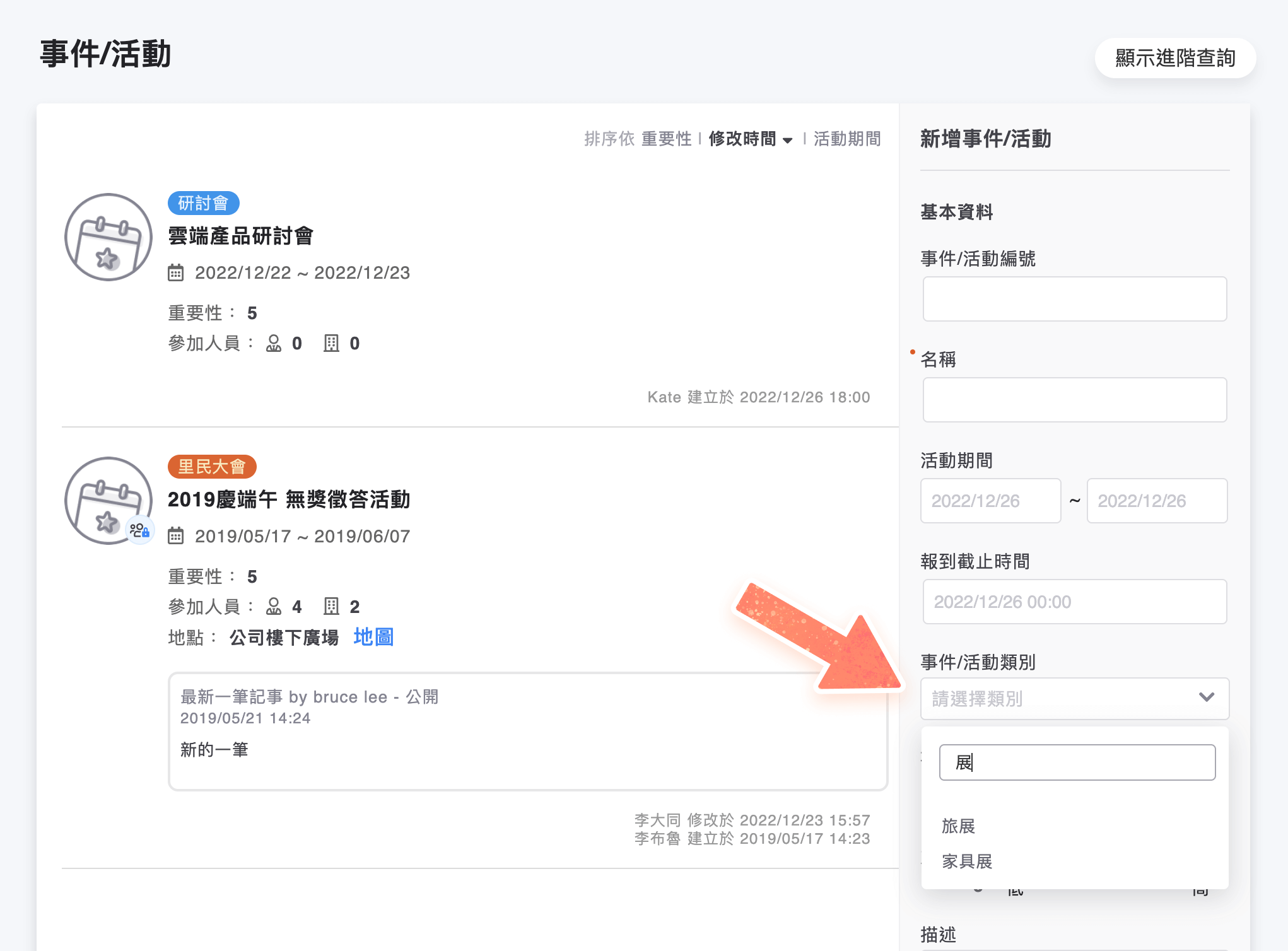Click the building icon showing 0 companies
The width and height of the screenshot is (1288, 951).
[x=332, y=343]
